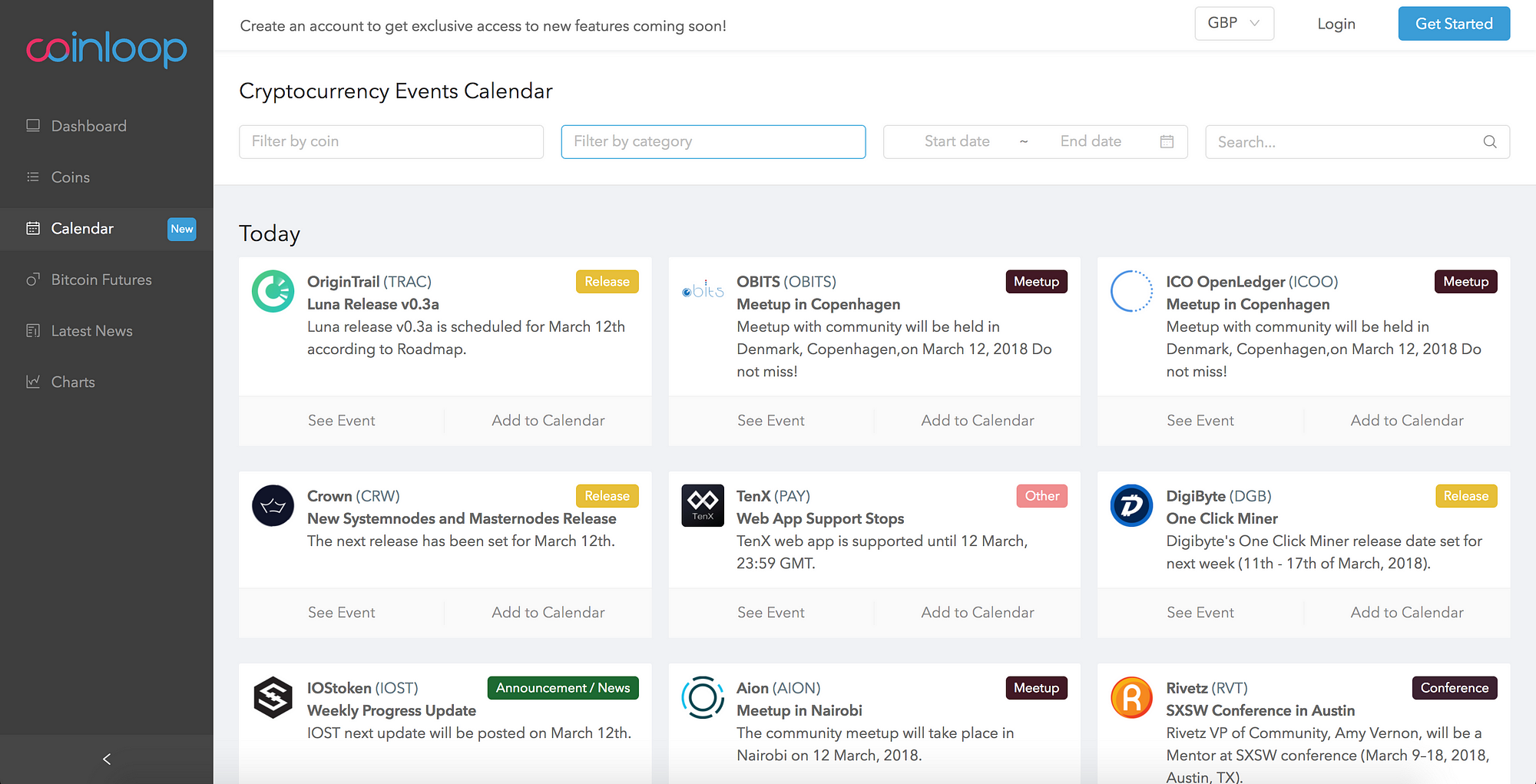Open the Filter by category dropdown
The height and width of the screenshot is (784, 1536).
pos(713,141)
